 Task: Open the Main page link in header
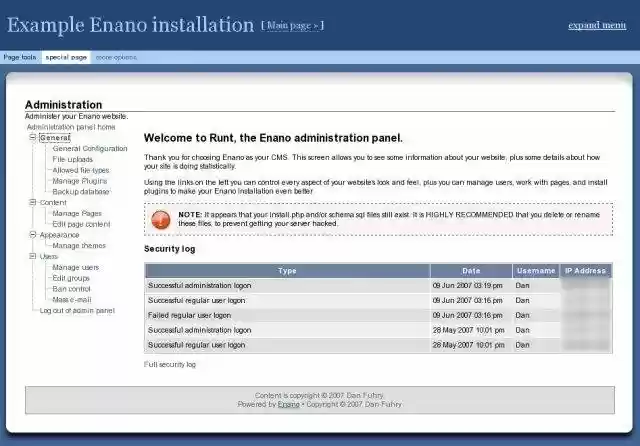point(293,26)
